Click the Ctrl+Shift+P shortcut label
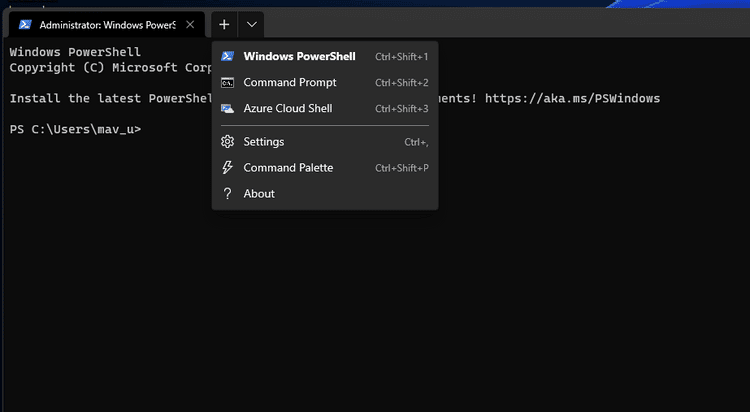This screenshot has height=412, width=750. (x=401, y=168)
